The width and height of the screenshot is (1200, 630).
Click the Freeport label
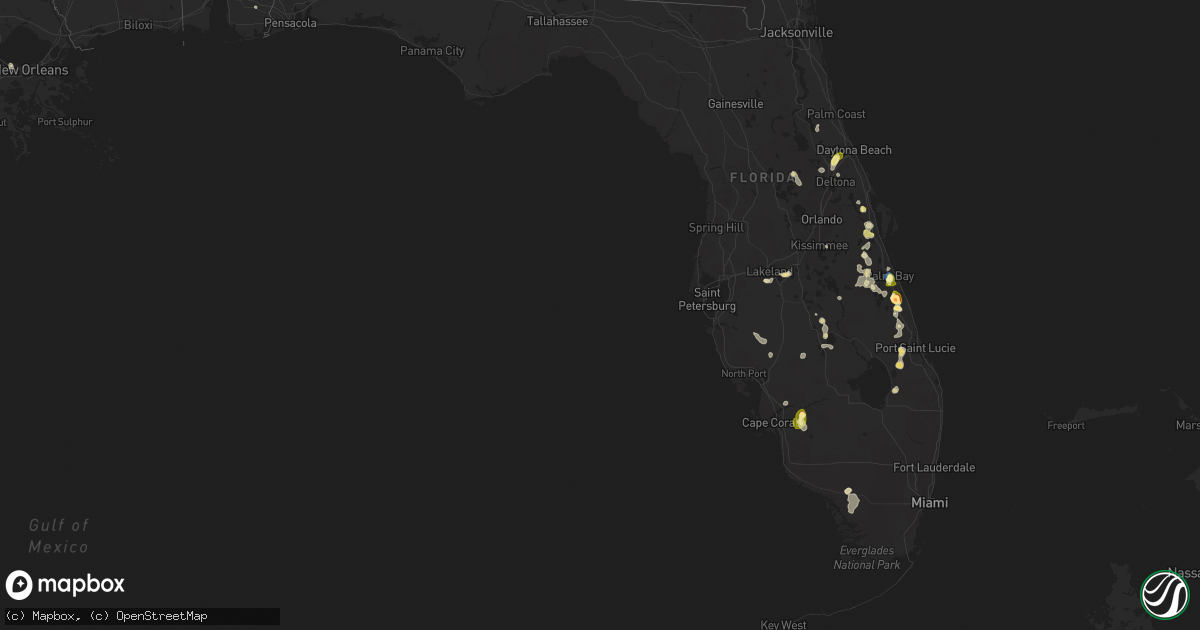(x=1066, y=426)
